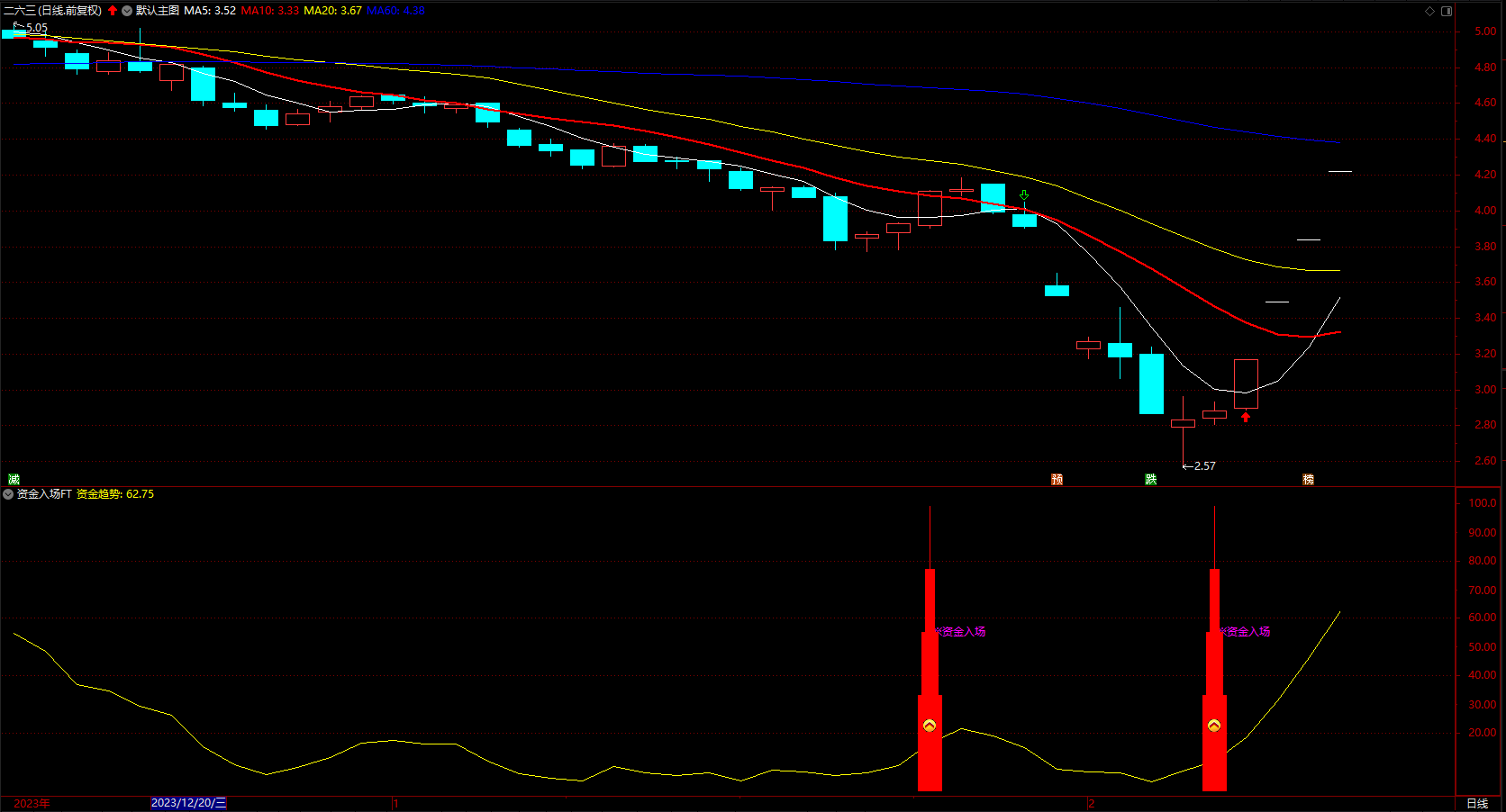Open the 默认主图 main chart dropdown
Viewport: 1506px width, 812px height.
[x=127, y=11]
